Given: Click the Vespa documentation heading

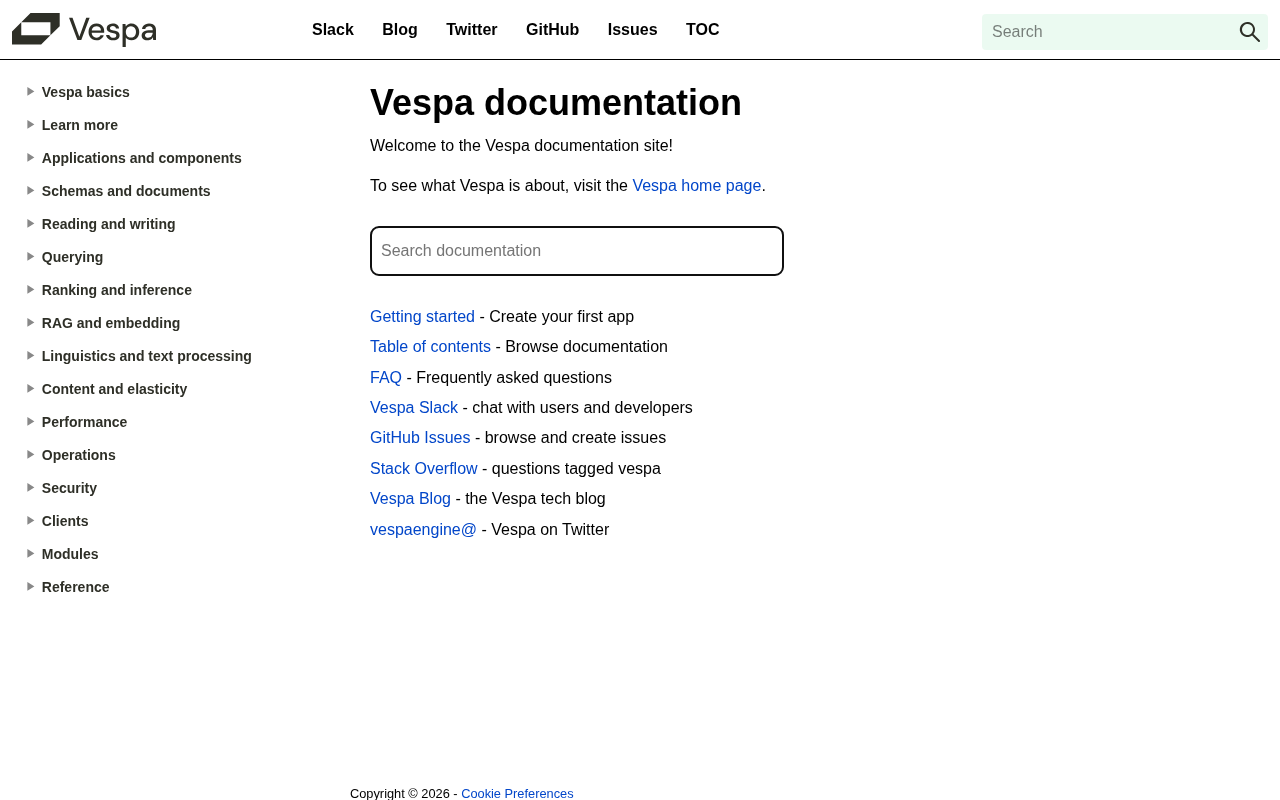Looking at the screenshot, I should 556,103.
